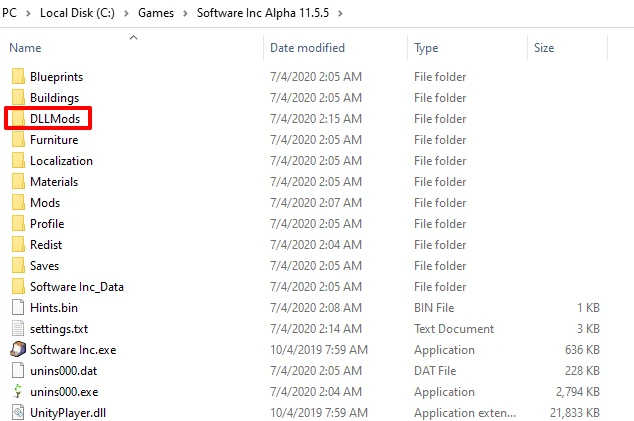Viewport: 634px width, 421px height.
Task: Click the Buildings folder icon
Action: click(18, 97)
